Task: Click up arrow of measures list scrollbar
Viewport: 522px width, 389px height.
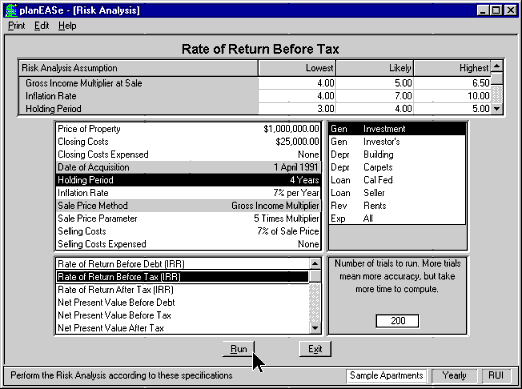Action: [315, 264]
